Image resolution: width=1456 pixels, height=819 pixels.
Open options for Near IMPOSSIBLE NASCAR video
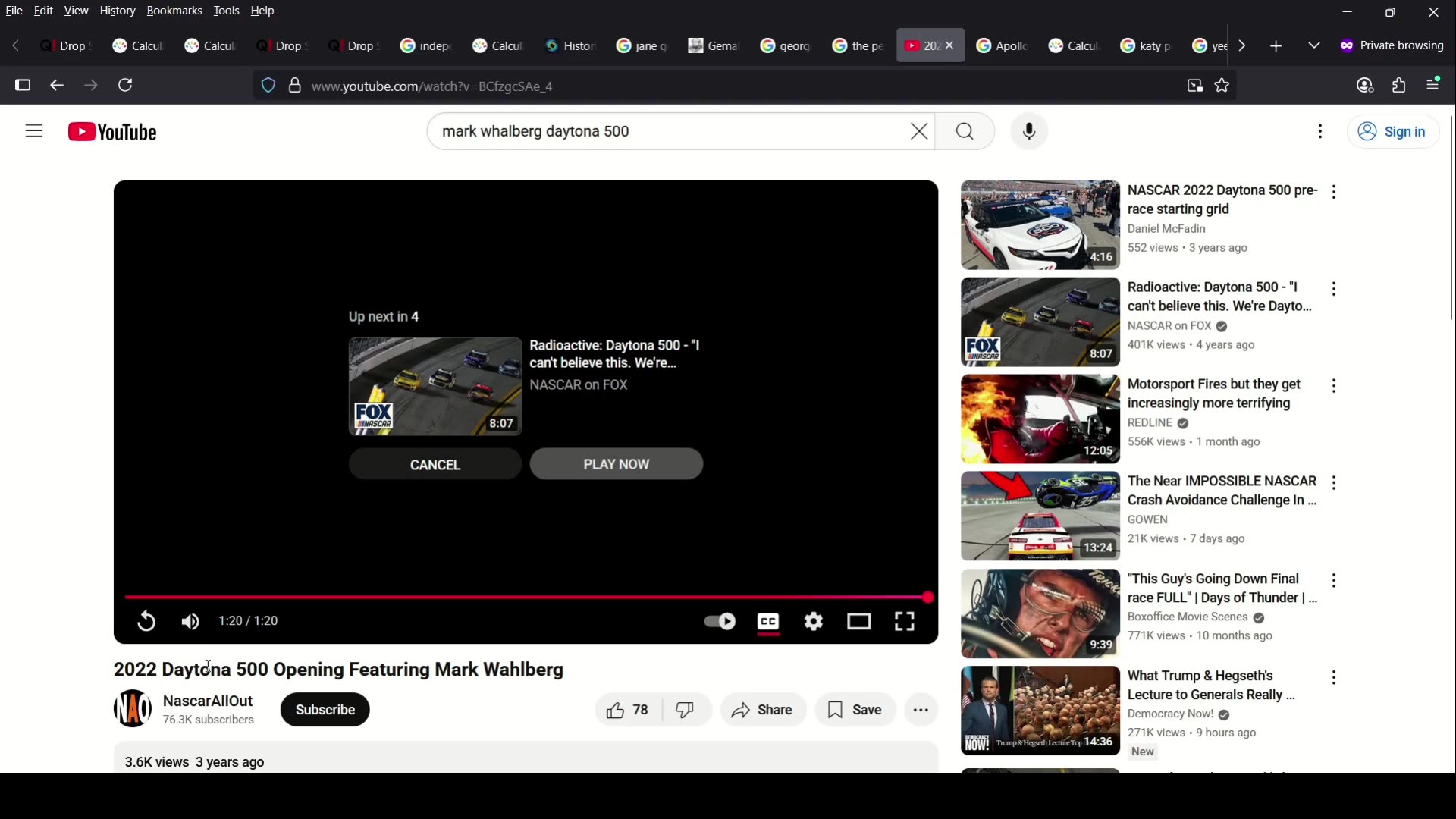[1335, 483]
